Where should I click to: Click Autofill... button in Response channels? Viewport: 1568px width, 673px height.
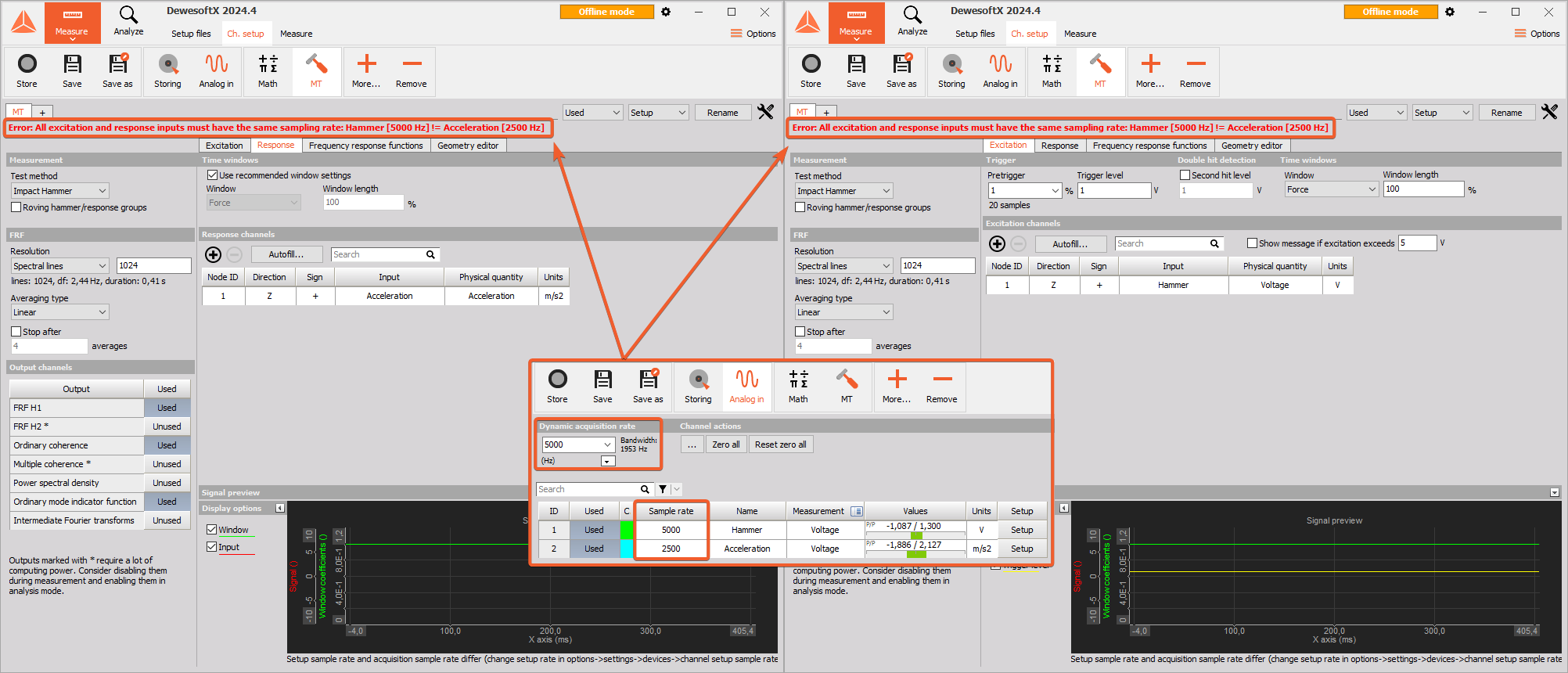(x=286, y=254)
